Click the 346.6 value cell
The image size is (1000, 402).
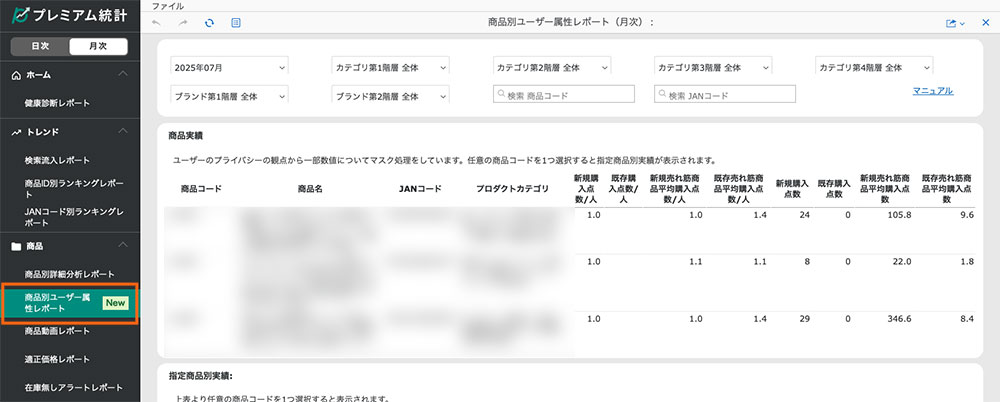[x=901, y=318]
